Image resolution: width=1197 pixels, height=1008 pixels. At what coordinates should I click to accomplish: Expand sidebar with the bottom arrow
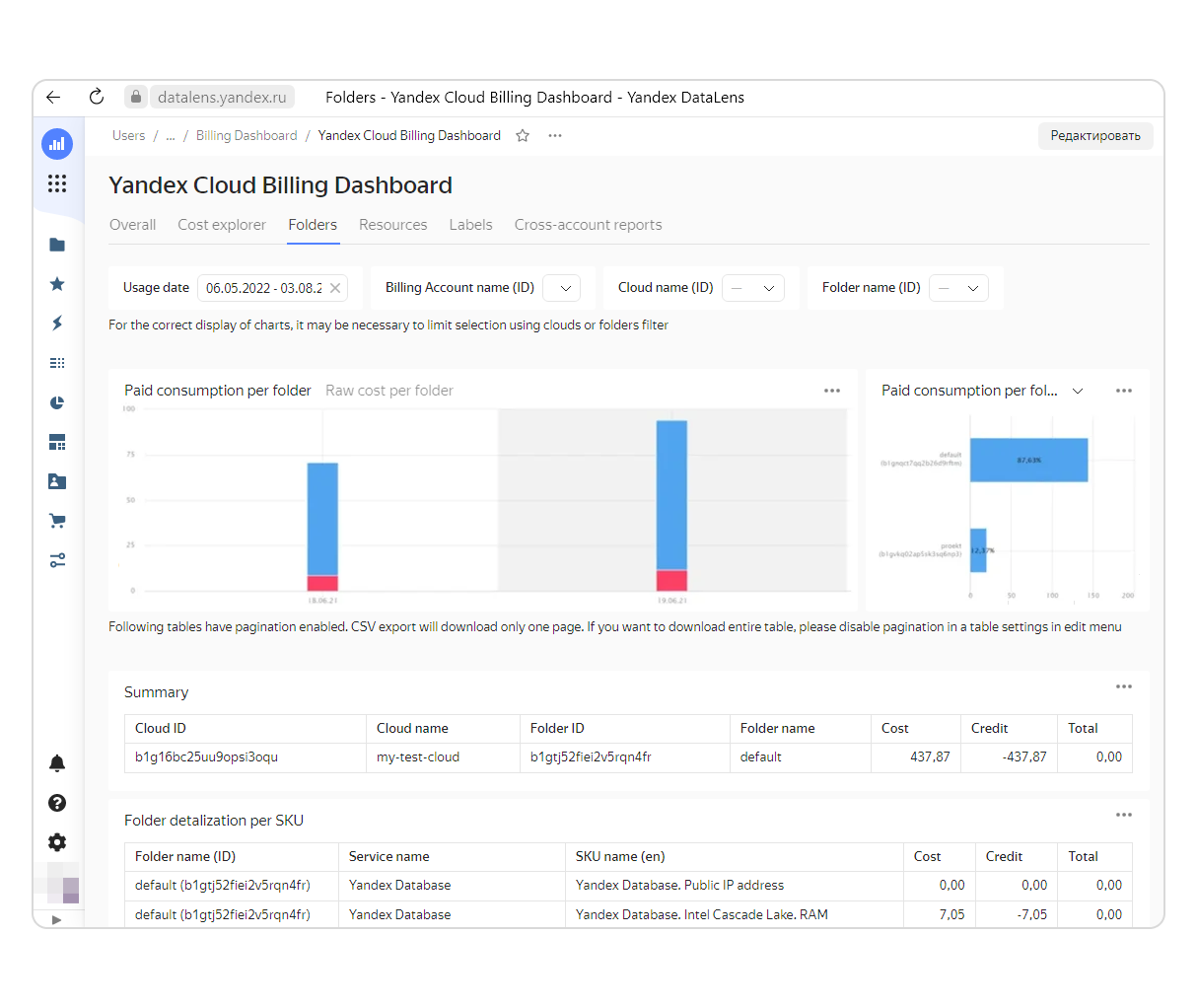coord(56,920)
